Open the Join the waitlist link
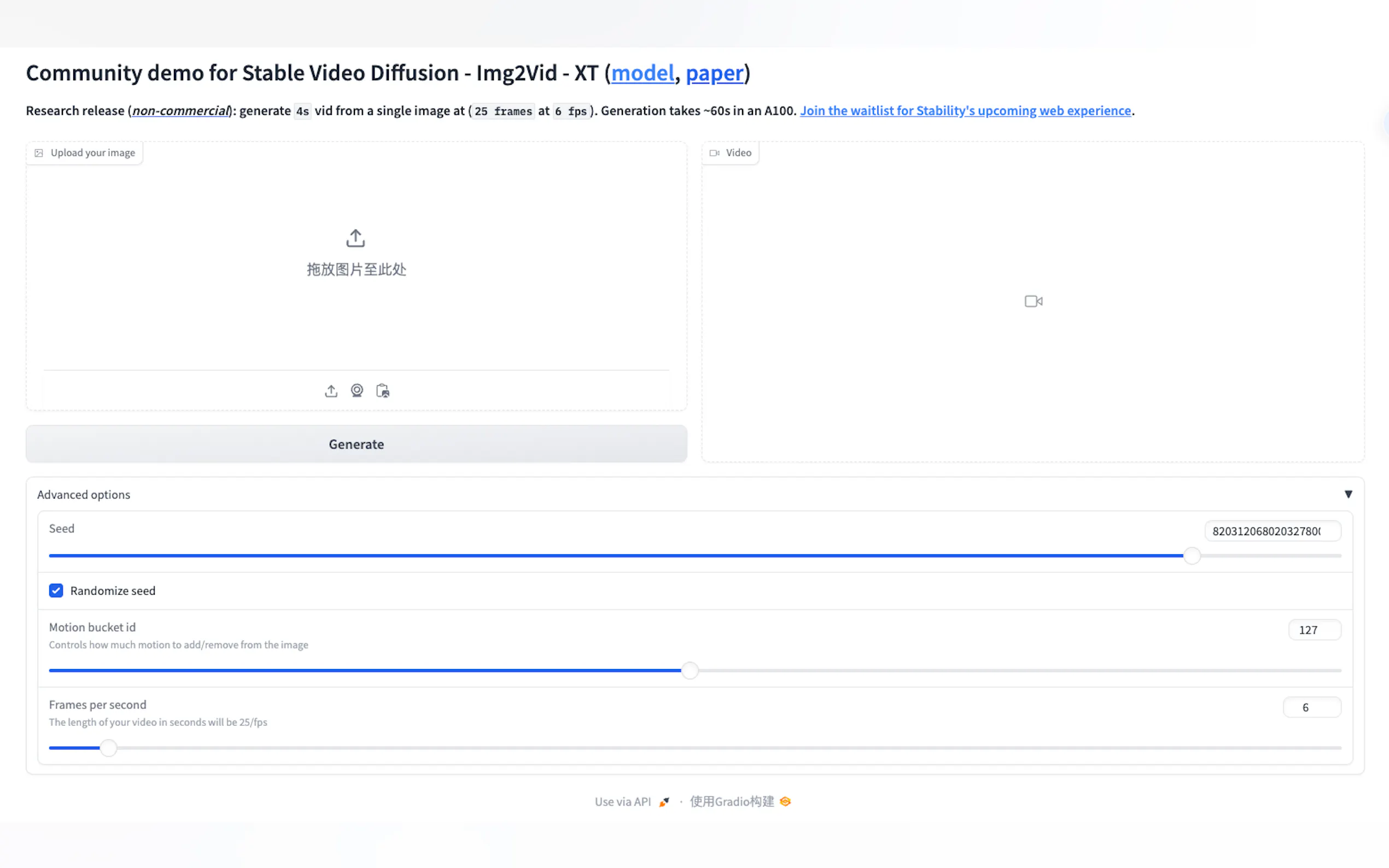 tap(965, 111)
